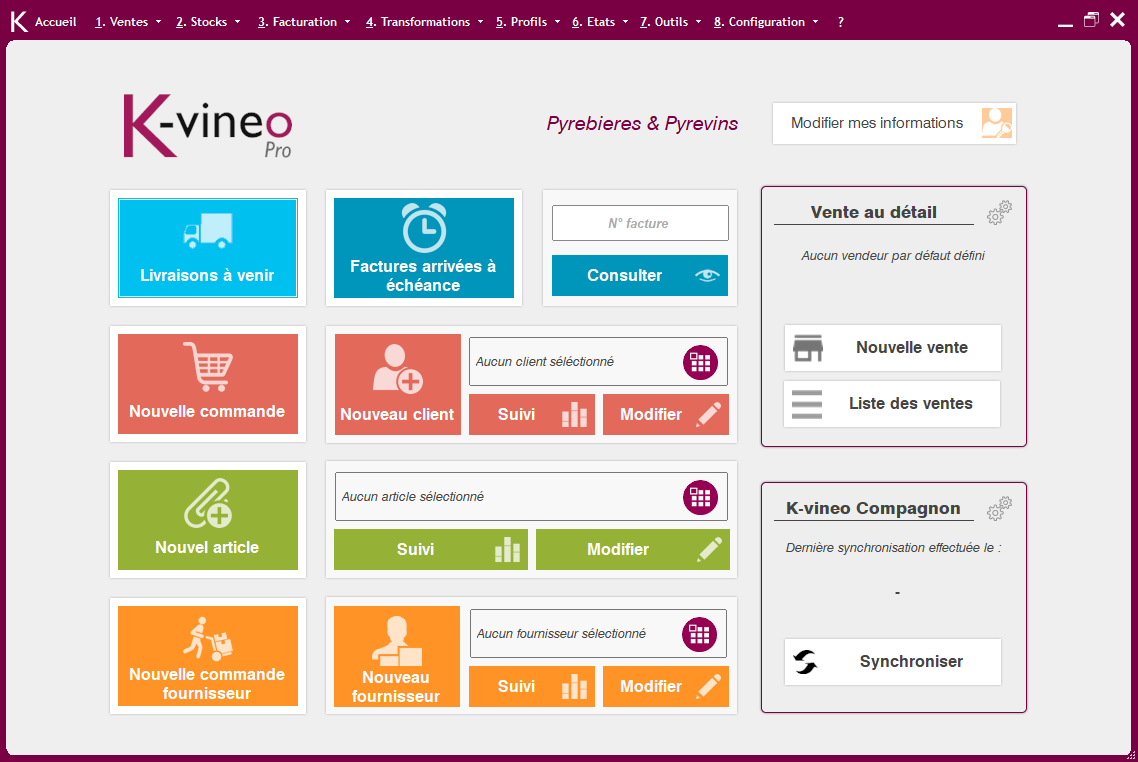The width and height of the screenshot is (1138, 762).
Task: Open client Suivi statistics
Action: click(x=532, y=414)
